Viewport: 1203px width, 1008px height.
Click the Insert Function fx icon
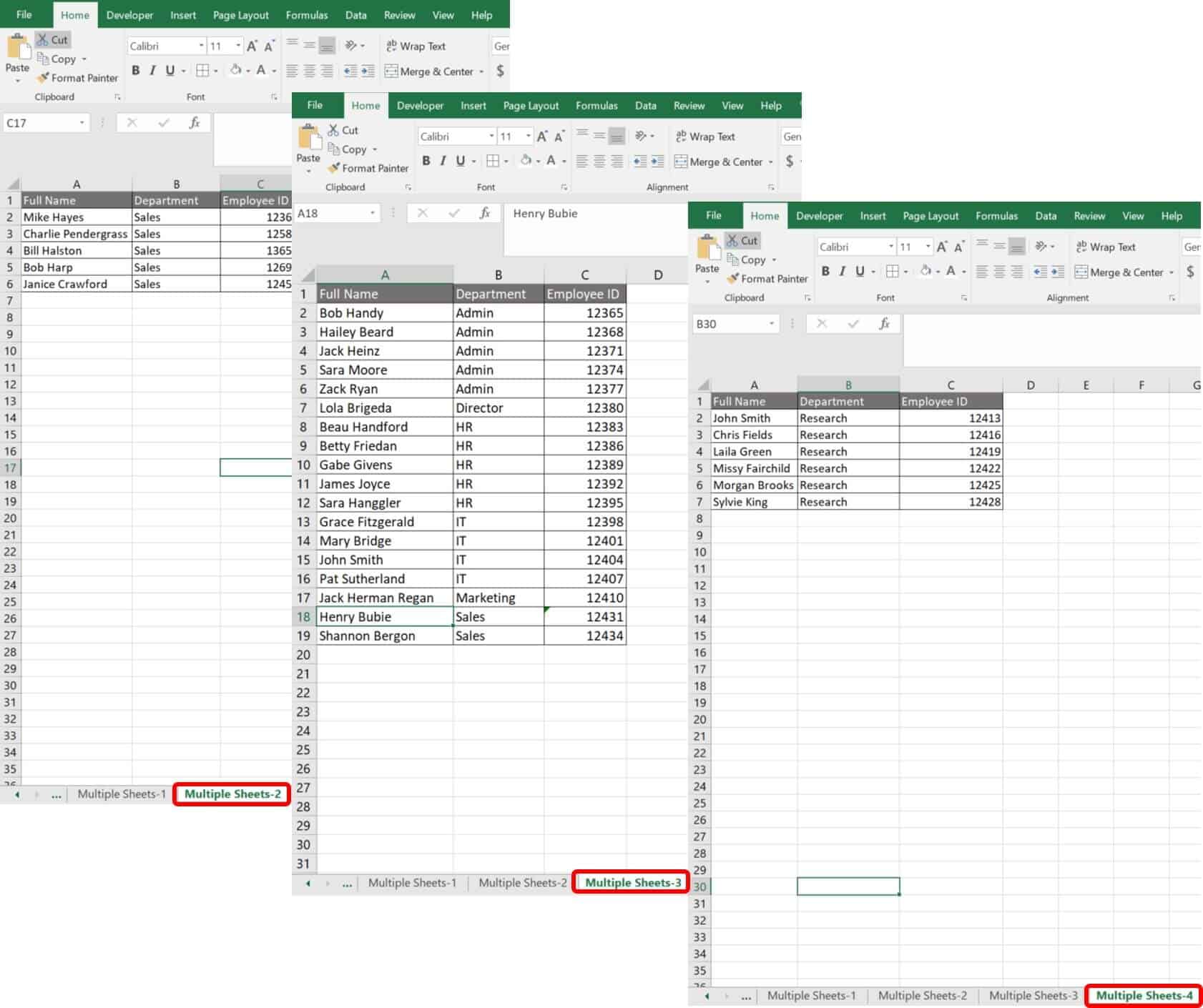click(x=884, y=324)
